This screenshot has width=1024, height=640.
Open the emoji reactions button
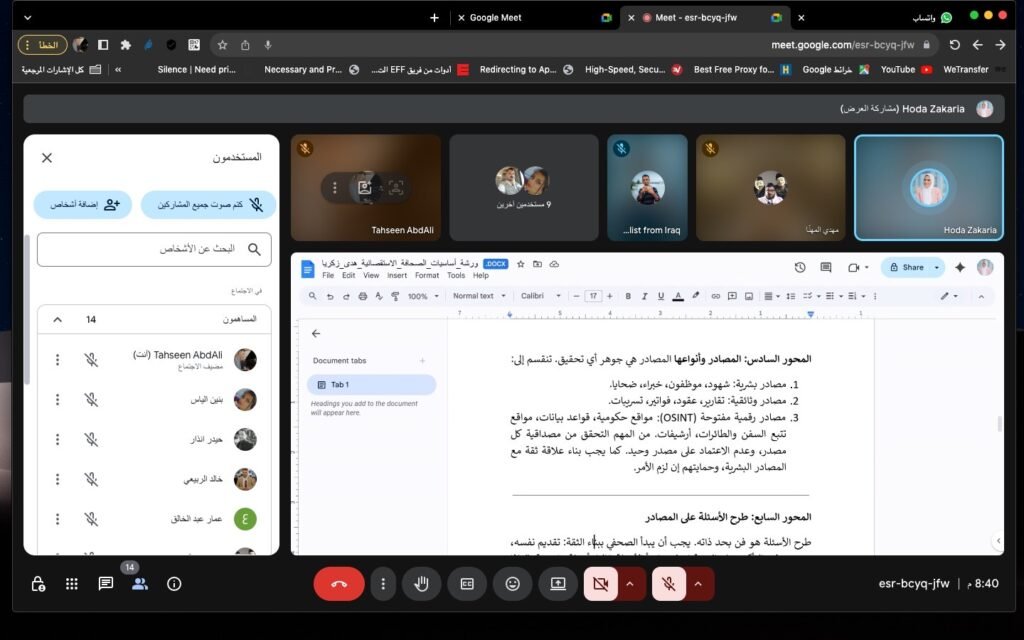[x=513, y=584]
